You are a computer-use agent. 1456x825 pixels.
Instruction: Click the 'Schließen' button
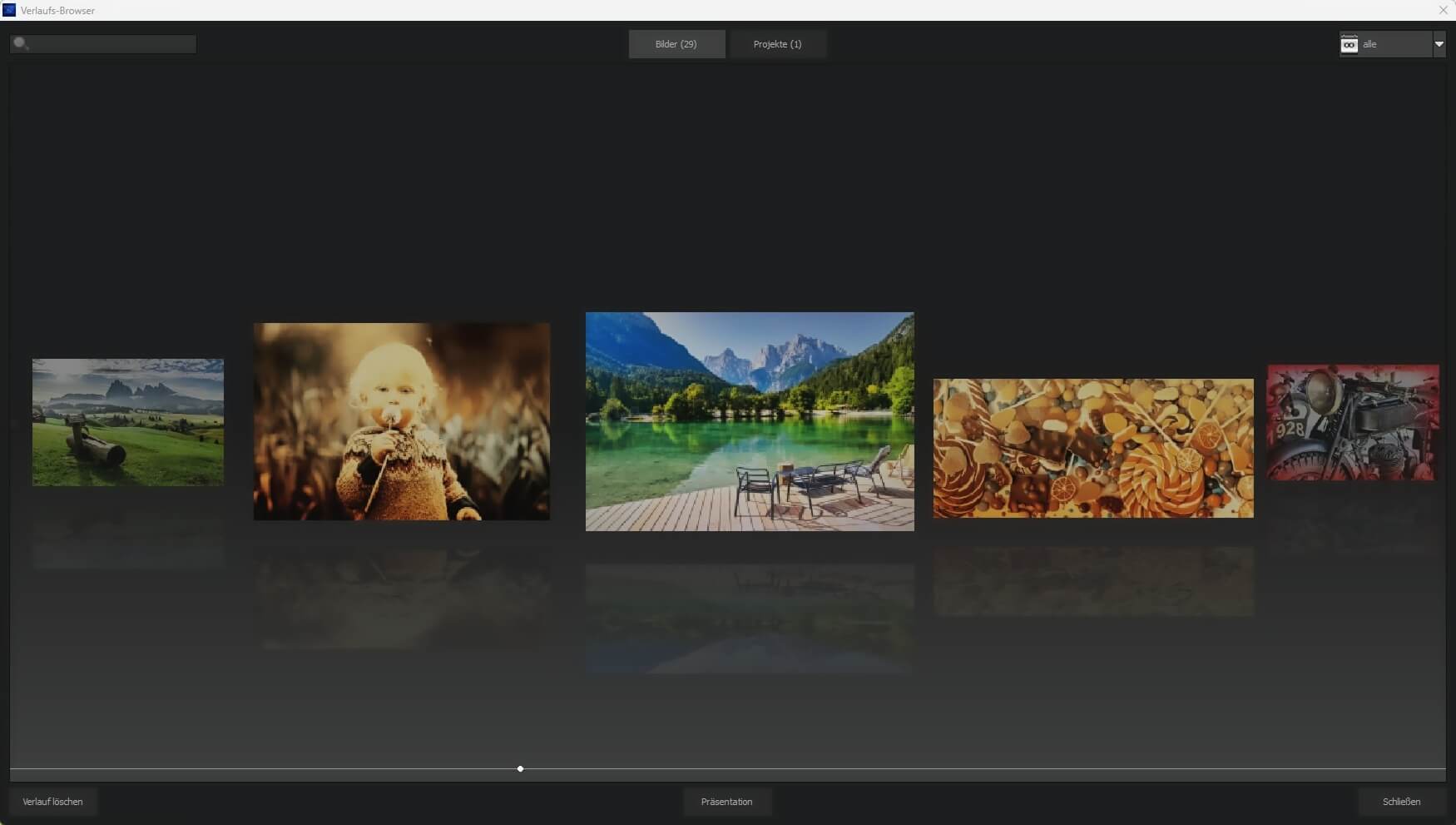point(1400,802)
